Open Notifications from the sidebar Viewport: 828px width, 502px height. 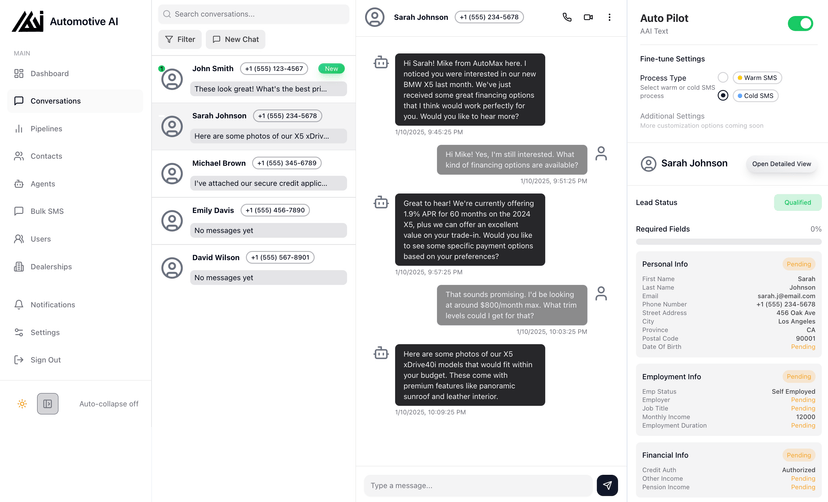tap(52, 305)
